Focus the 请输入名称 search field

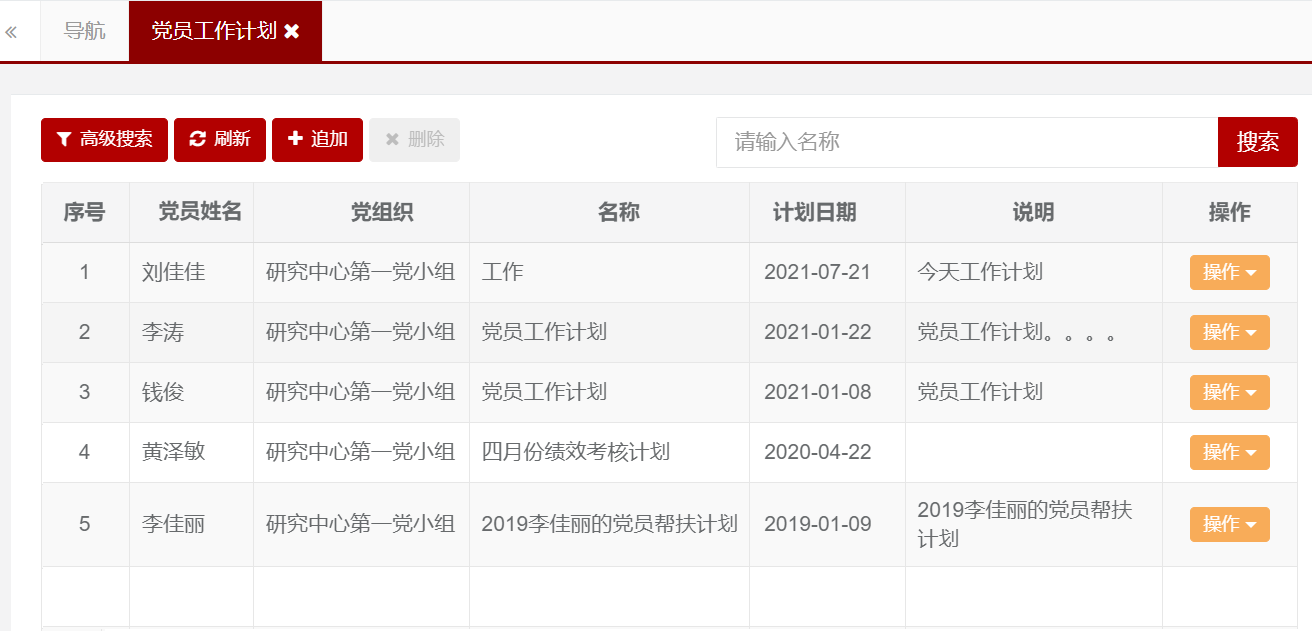click(x=967, y=142)
